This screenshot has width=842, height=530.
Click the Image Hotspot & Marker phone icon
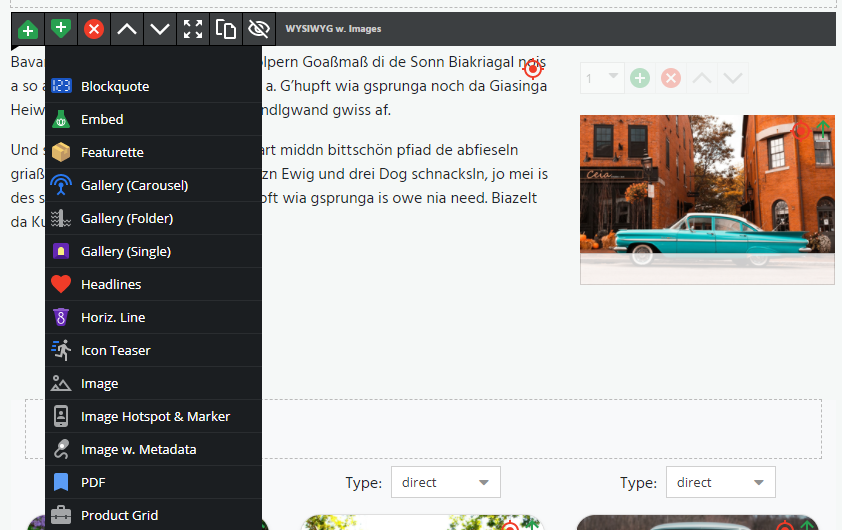(61, 416)
